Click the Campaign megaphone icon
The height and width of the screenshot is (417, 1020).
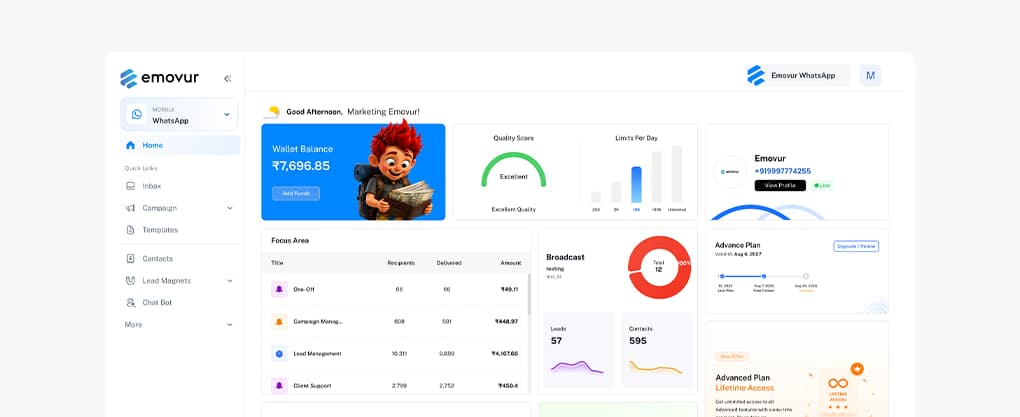(x=131, y=208)
